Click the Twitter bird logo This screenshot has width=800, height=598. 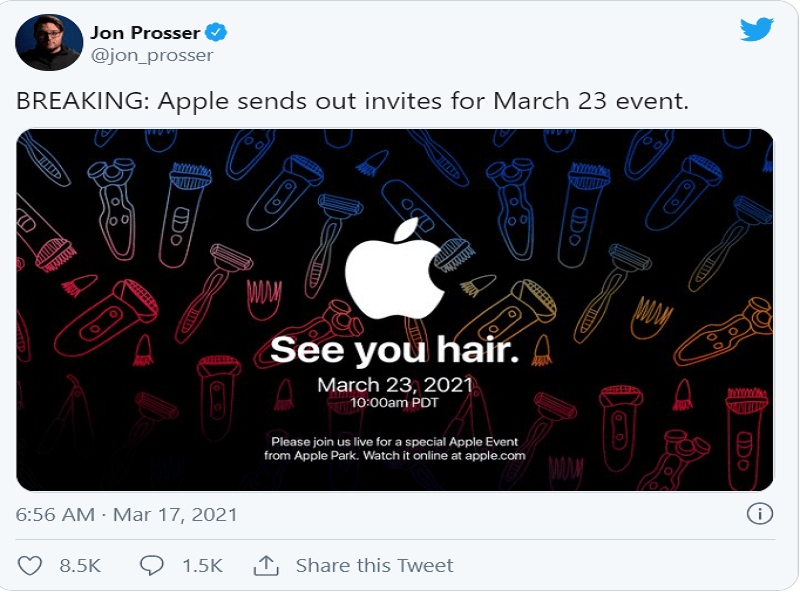click(756, 30)
